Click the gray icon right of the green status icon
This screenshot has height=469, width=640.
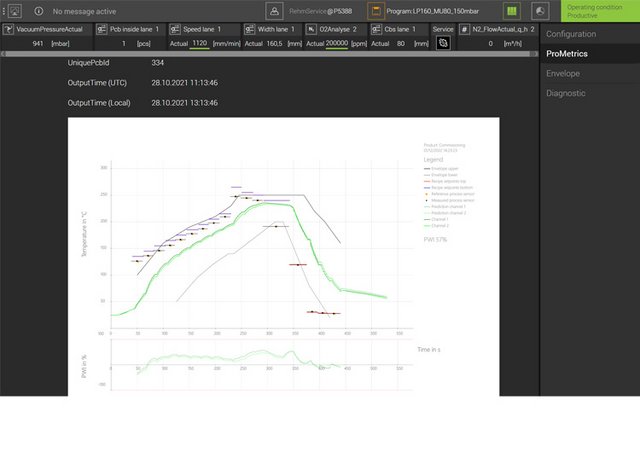click(541, 11)
